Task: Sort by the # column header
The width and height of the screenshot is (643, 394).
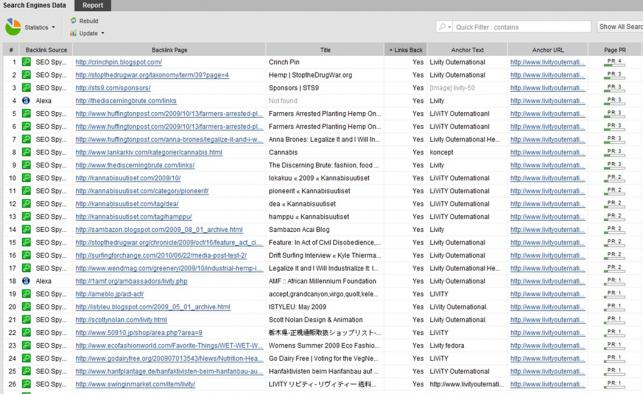Action: tap(11, 50)
